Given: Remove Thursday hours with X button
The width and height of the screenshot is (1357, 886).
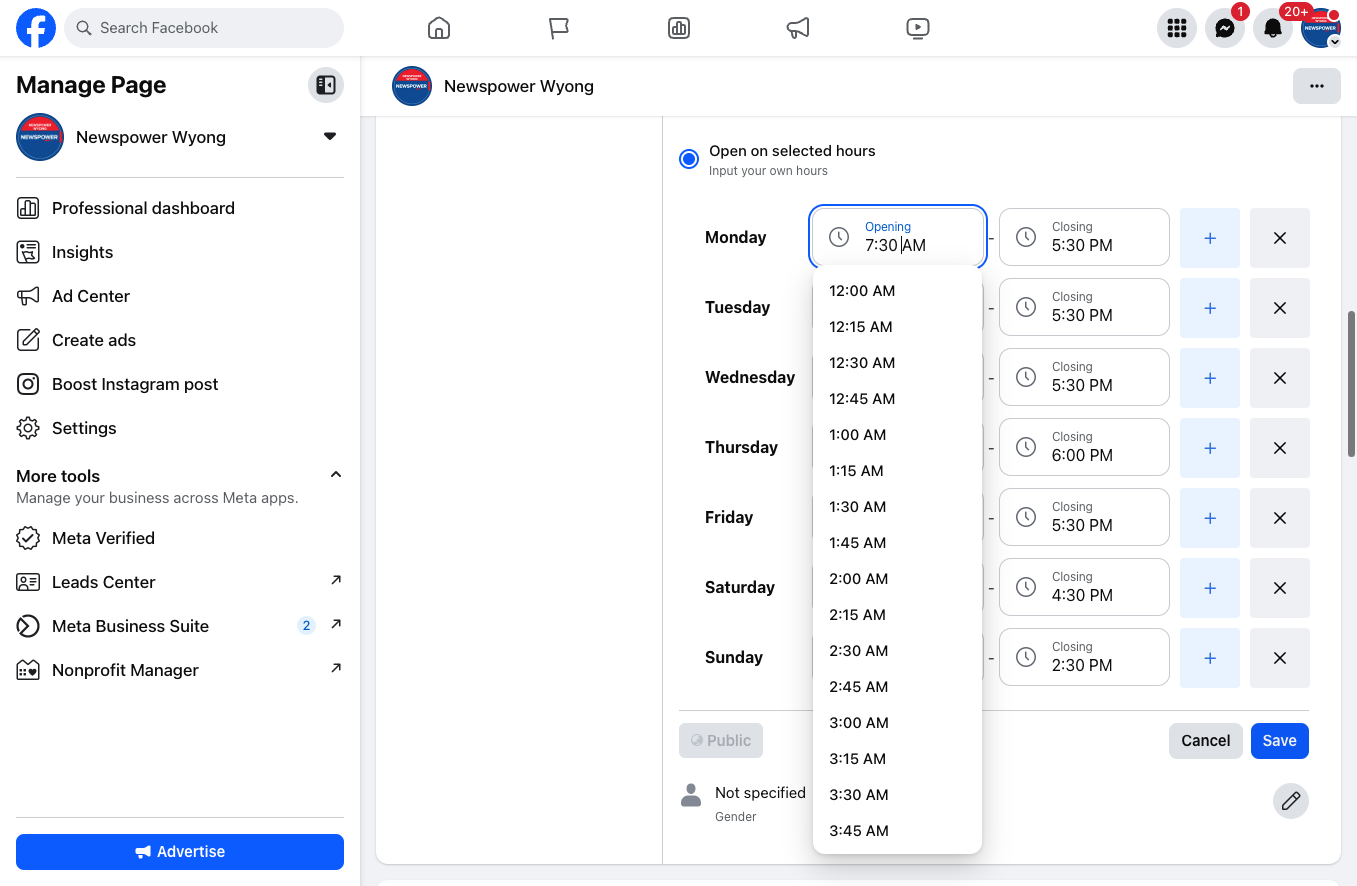Looking at the screenshot, I should [x=1280, y=448].
